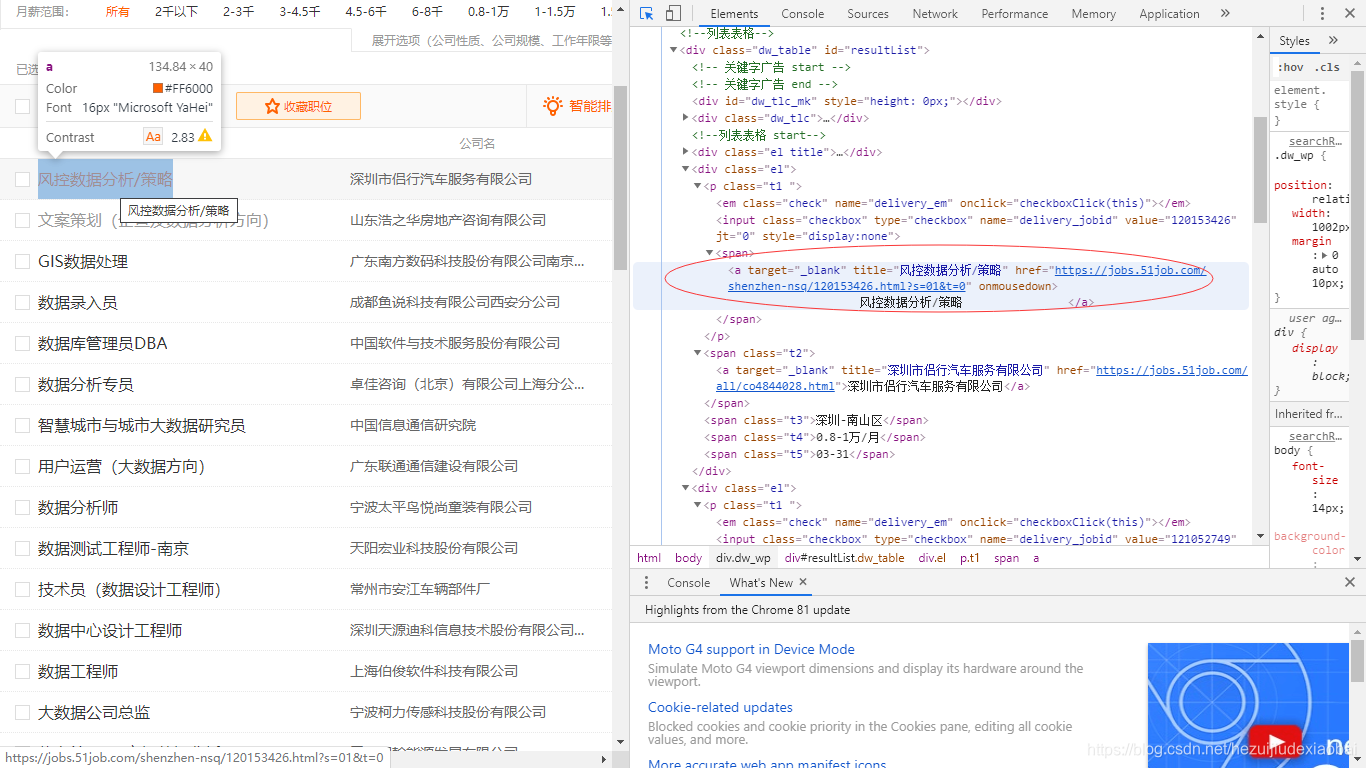The width and height of the screenshot is (1366, 768).
Task: Select salary range 2千以下
Action: pyautogui.click(x=177, y=12)
